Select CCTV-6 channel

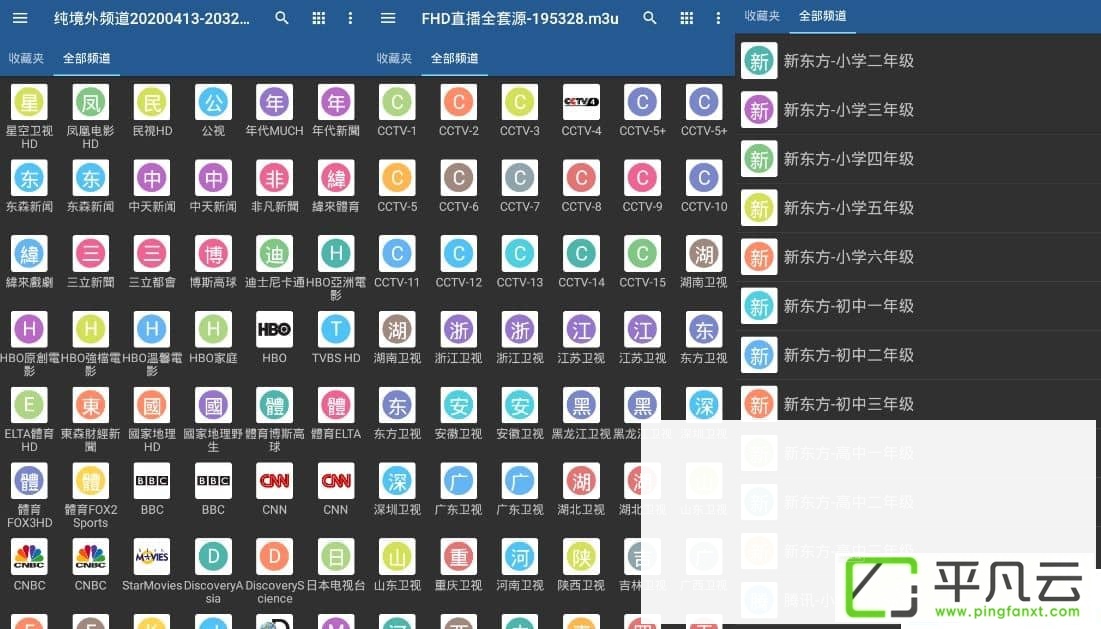coord(459,186)
